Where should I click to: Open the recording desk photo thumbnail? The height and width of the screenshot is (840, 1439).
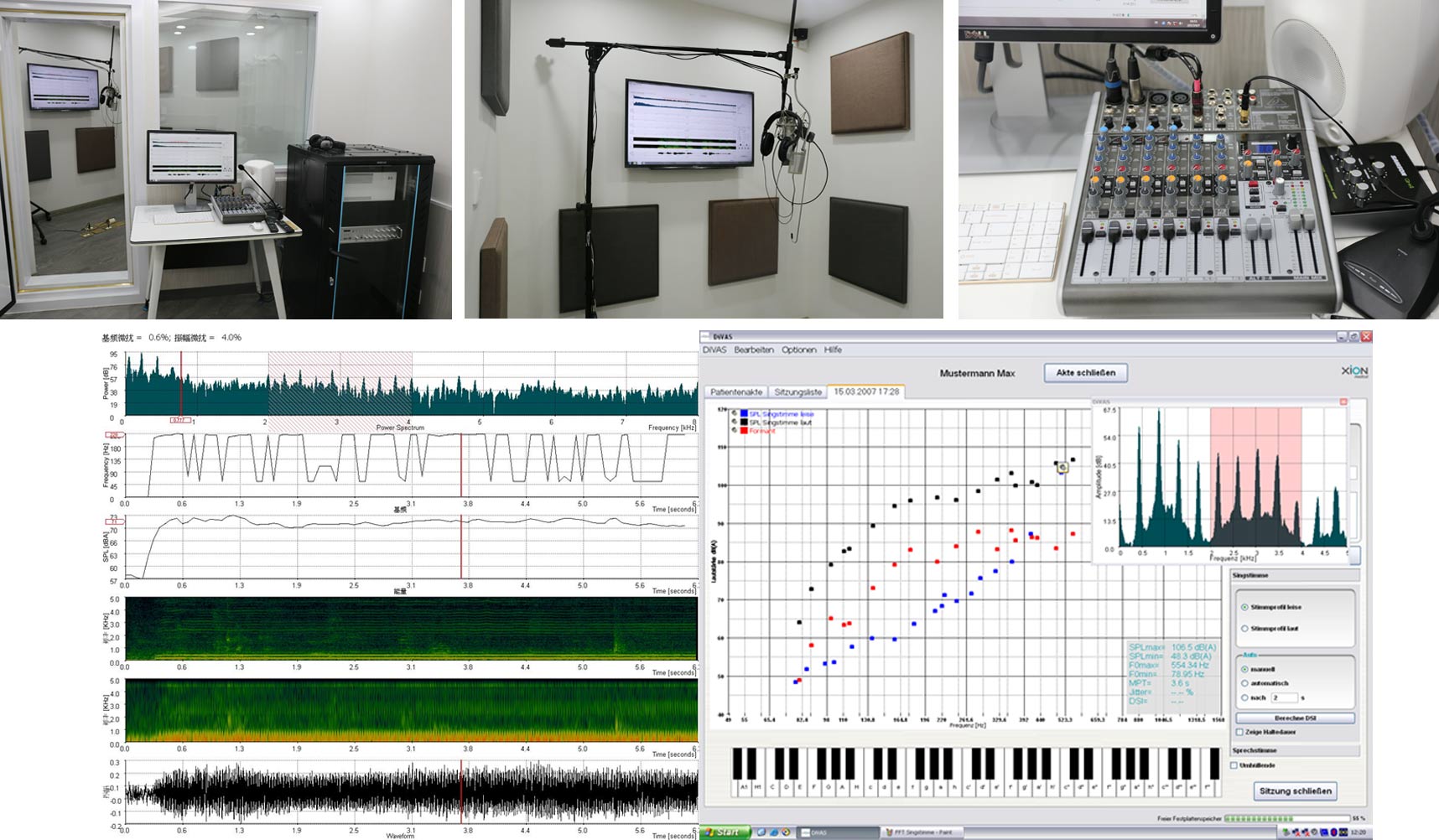point(226,159)
